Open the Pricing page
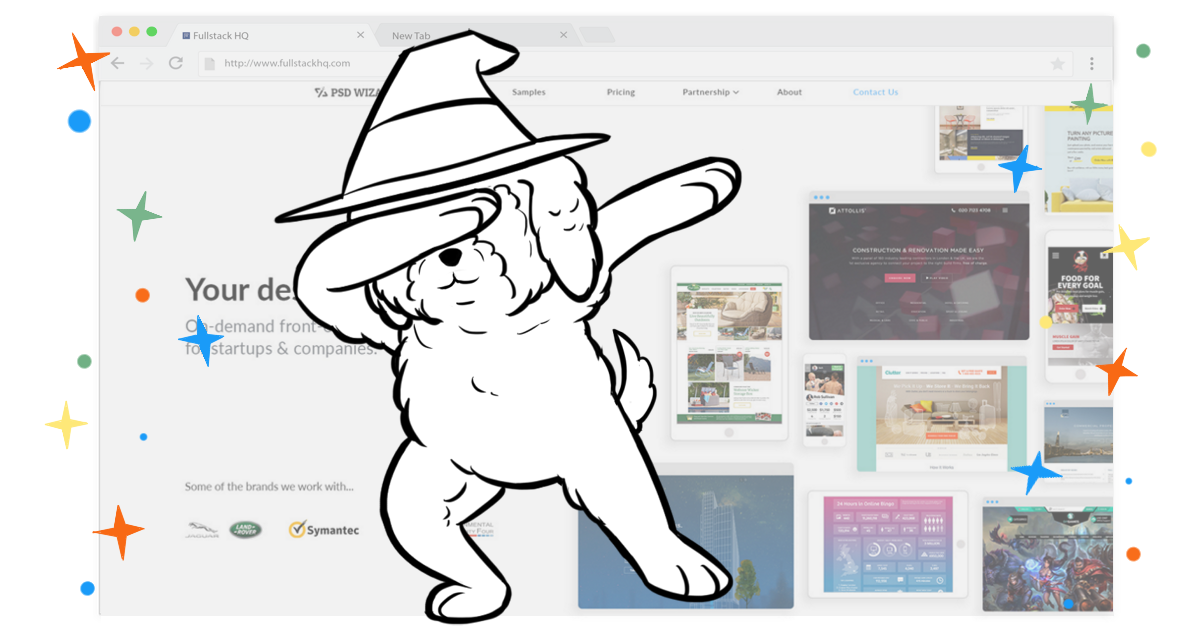 (620, 91)
